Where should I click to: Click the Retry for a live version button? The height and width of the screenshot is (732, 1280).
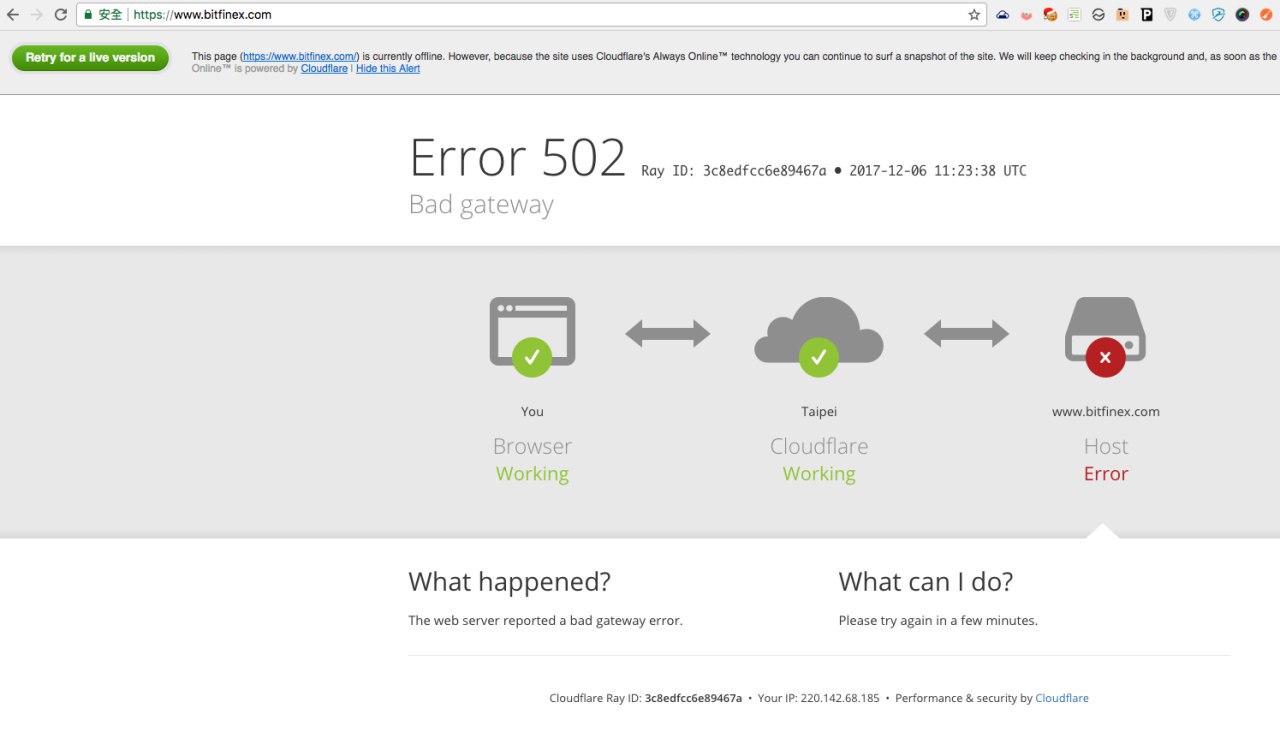(x=90, y=58)
